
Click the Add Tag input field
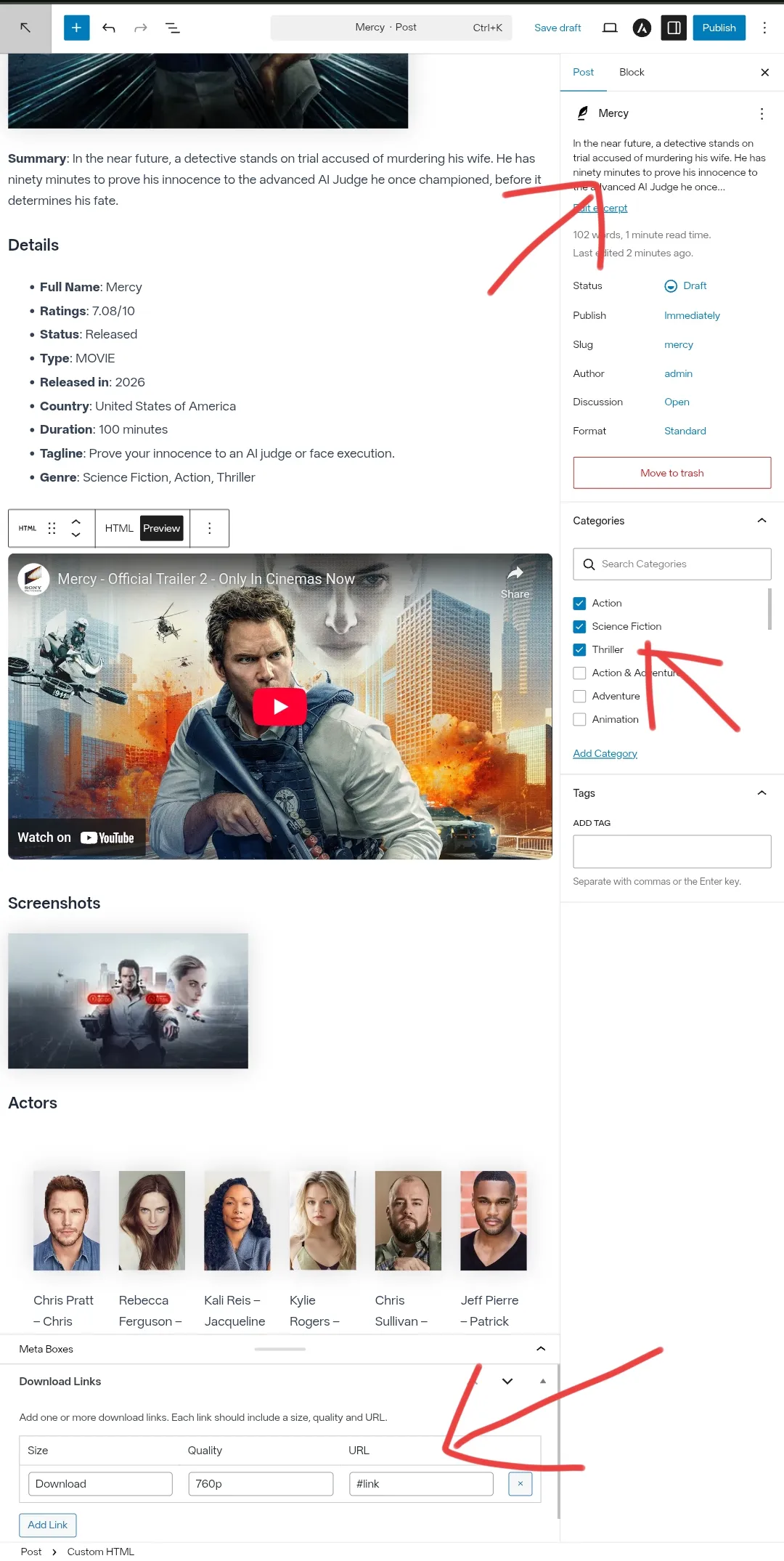coord(672,851)
